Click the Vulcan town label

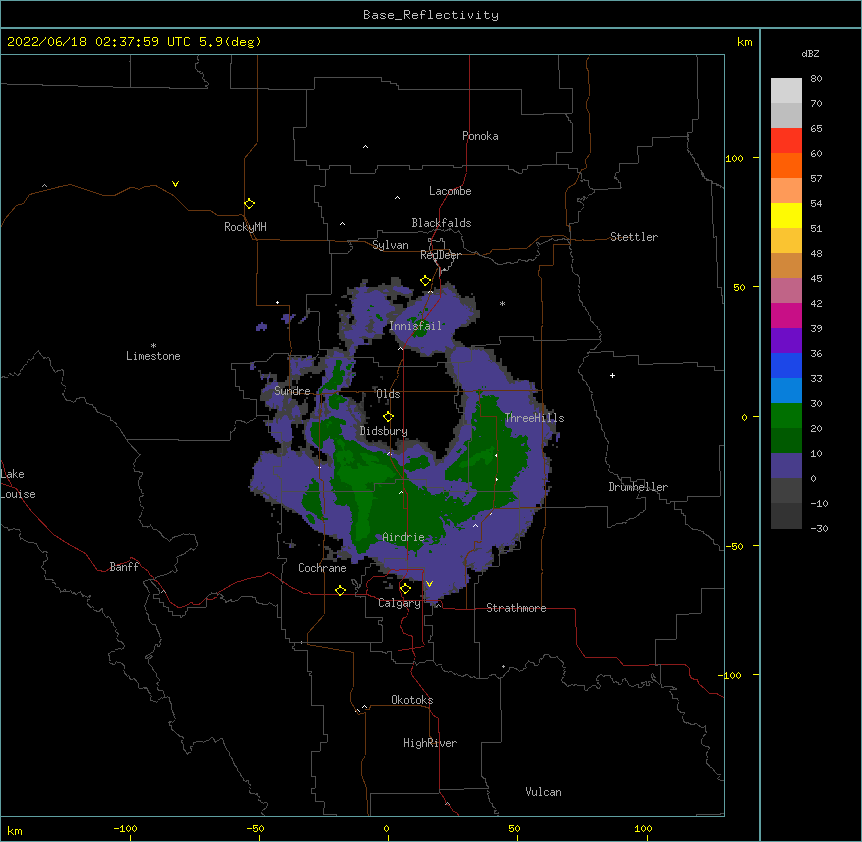[543, 792]
